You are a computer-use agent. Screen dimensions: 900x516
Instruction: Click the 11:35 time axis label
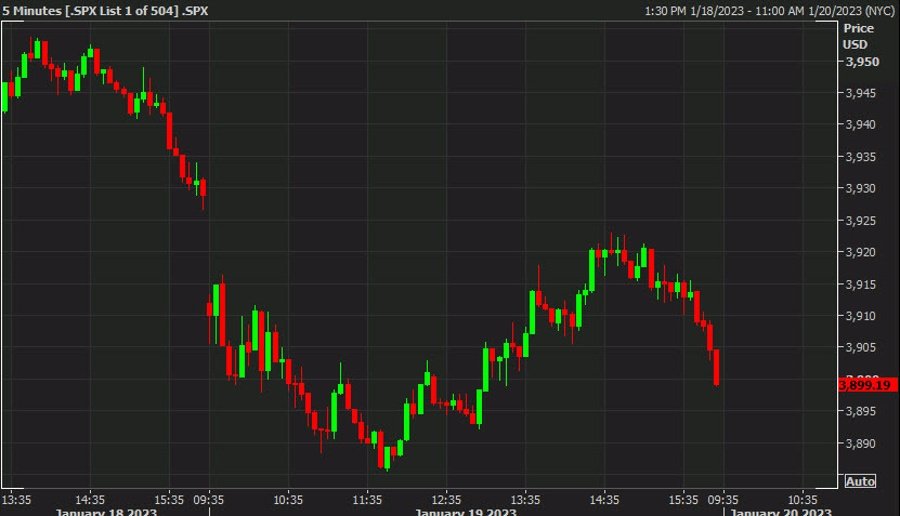pyautogui.click(x=367, y=499)
